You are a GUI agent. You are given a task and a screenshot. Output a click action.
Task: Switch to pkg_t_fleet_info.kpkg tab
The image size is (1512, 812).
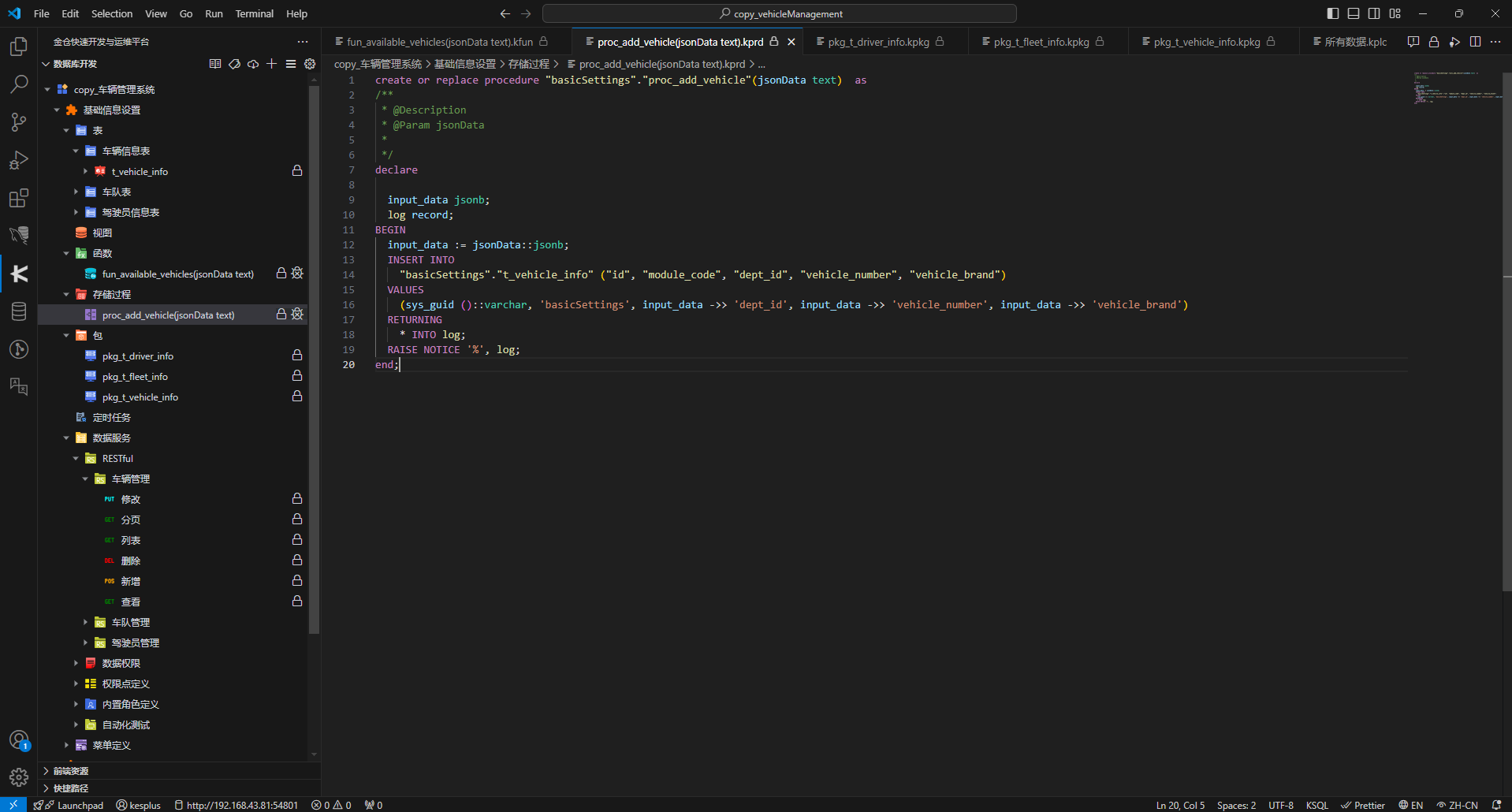point(1041,42)
